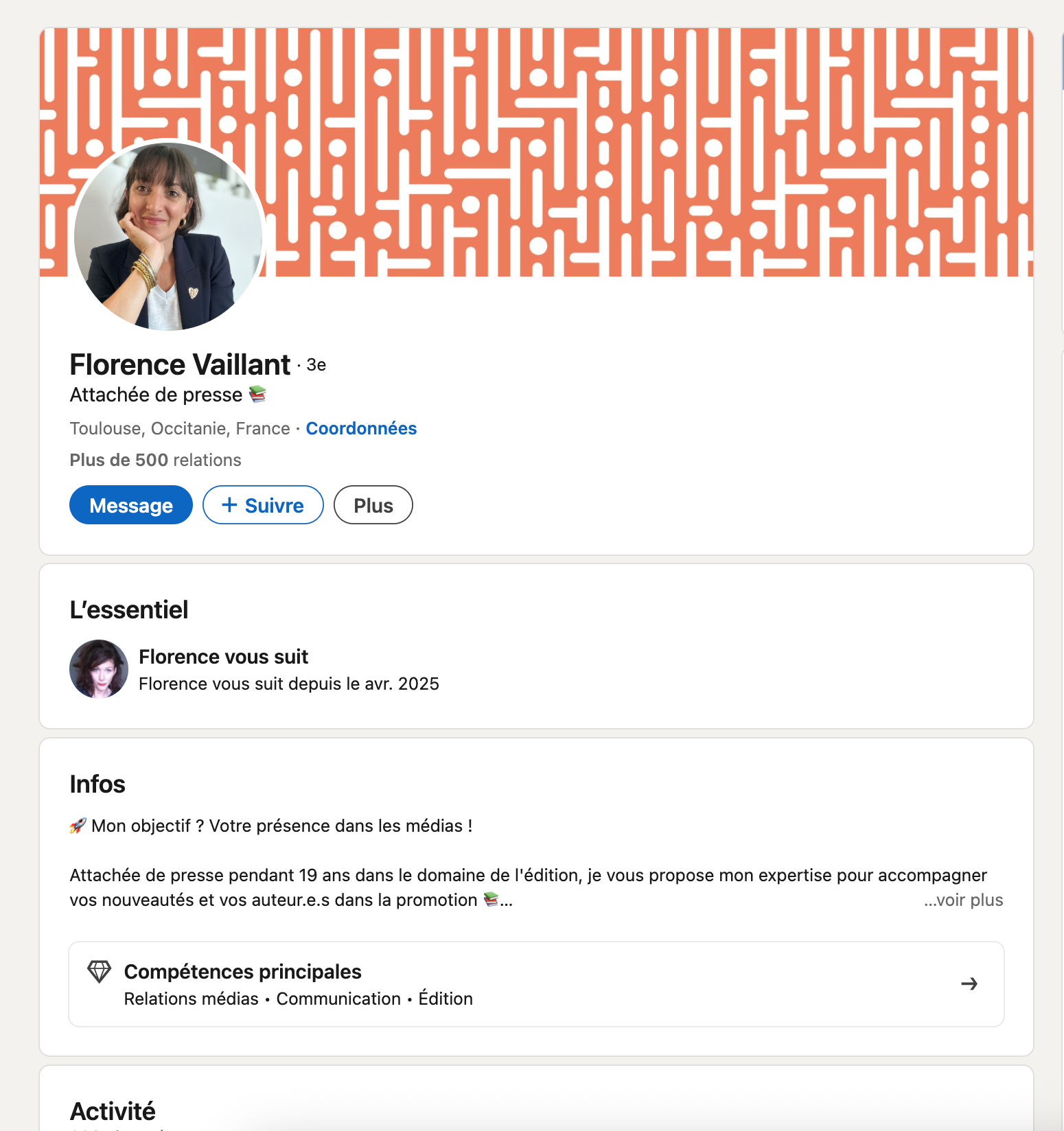Screen dimensions: 1064x1131
Task: Click the Florence vous suit heading
Action: (x=223, y=657)
